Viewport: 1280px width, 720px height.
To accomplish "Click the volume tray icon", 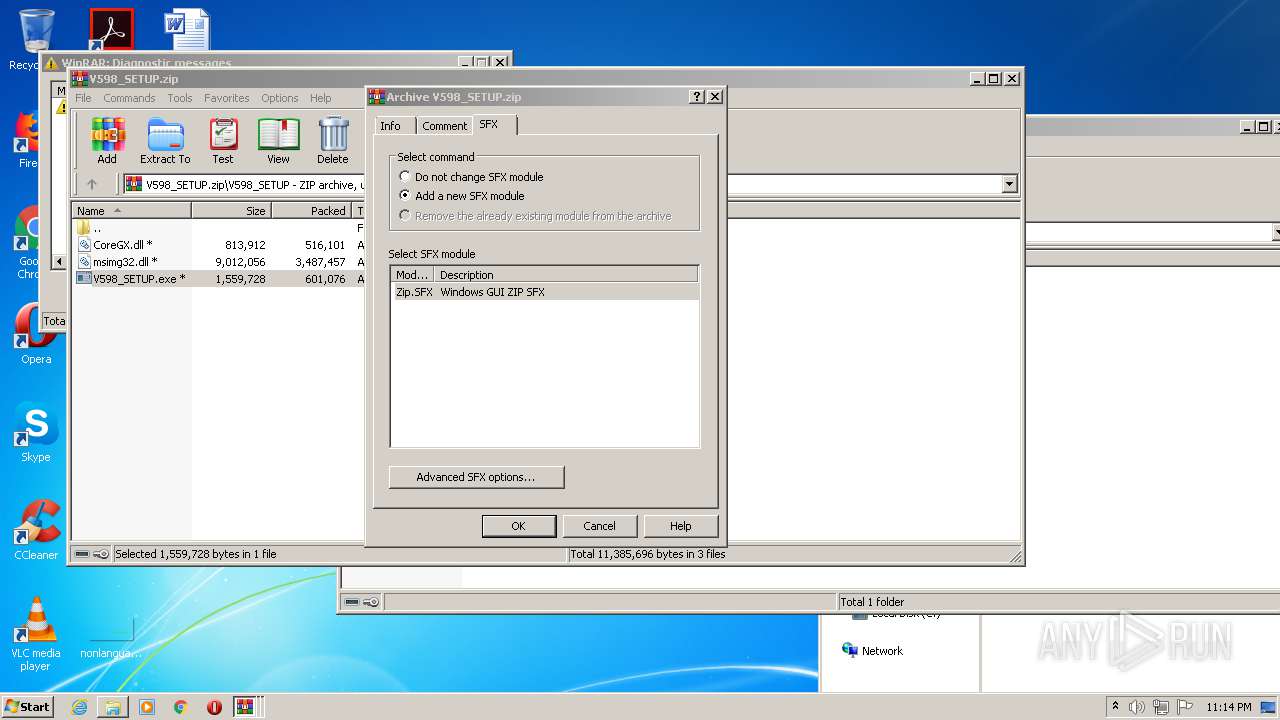I will (x=1137, y=707).
